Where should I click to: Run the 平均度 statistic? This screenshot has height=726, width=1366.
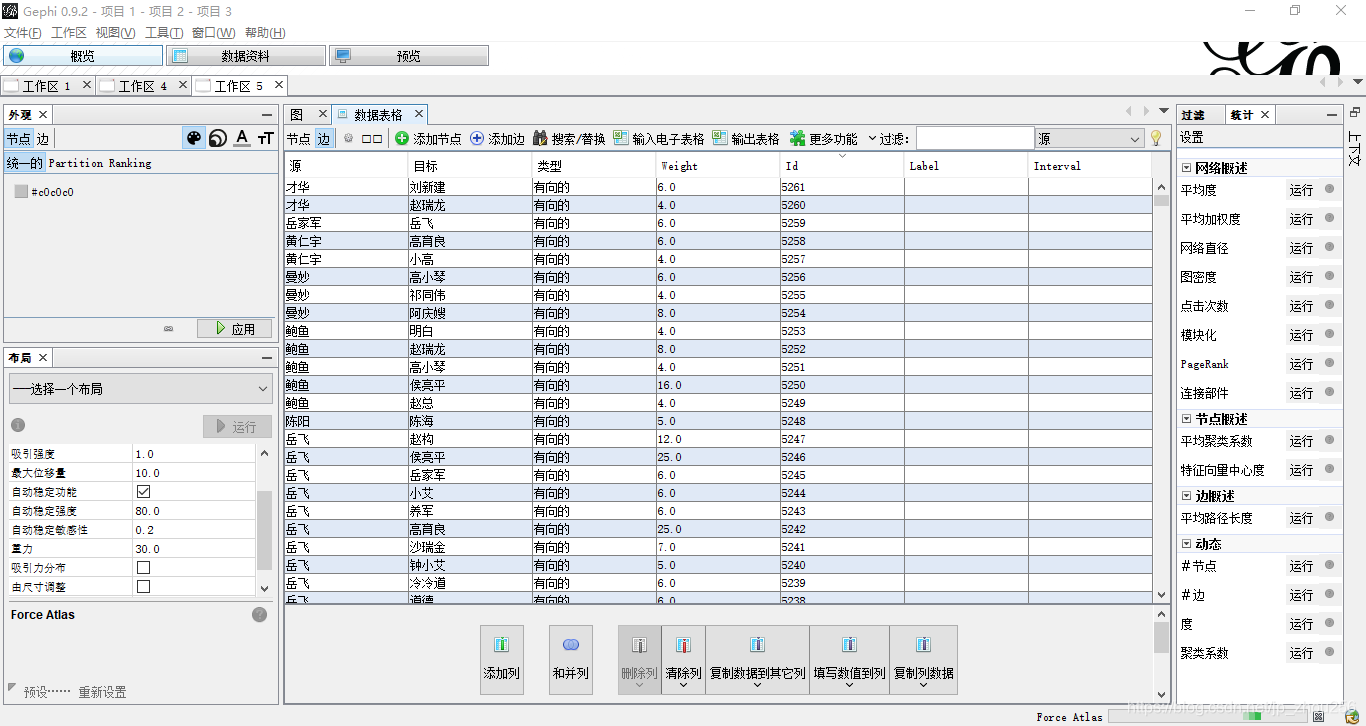tap(1301, 190)
